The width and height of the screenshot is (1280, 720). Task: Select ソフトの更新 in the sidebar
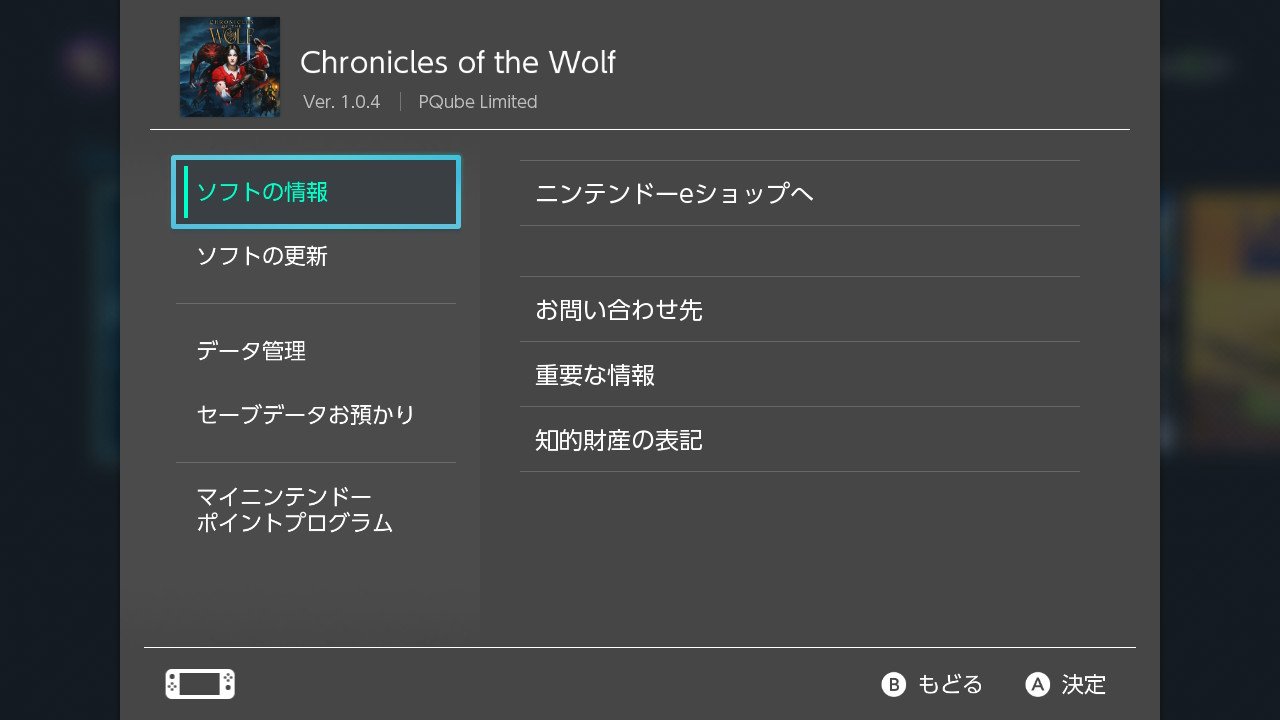[316, 256]
